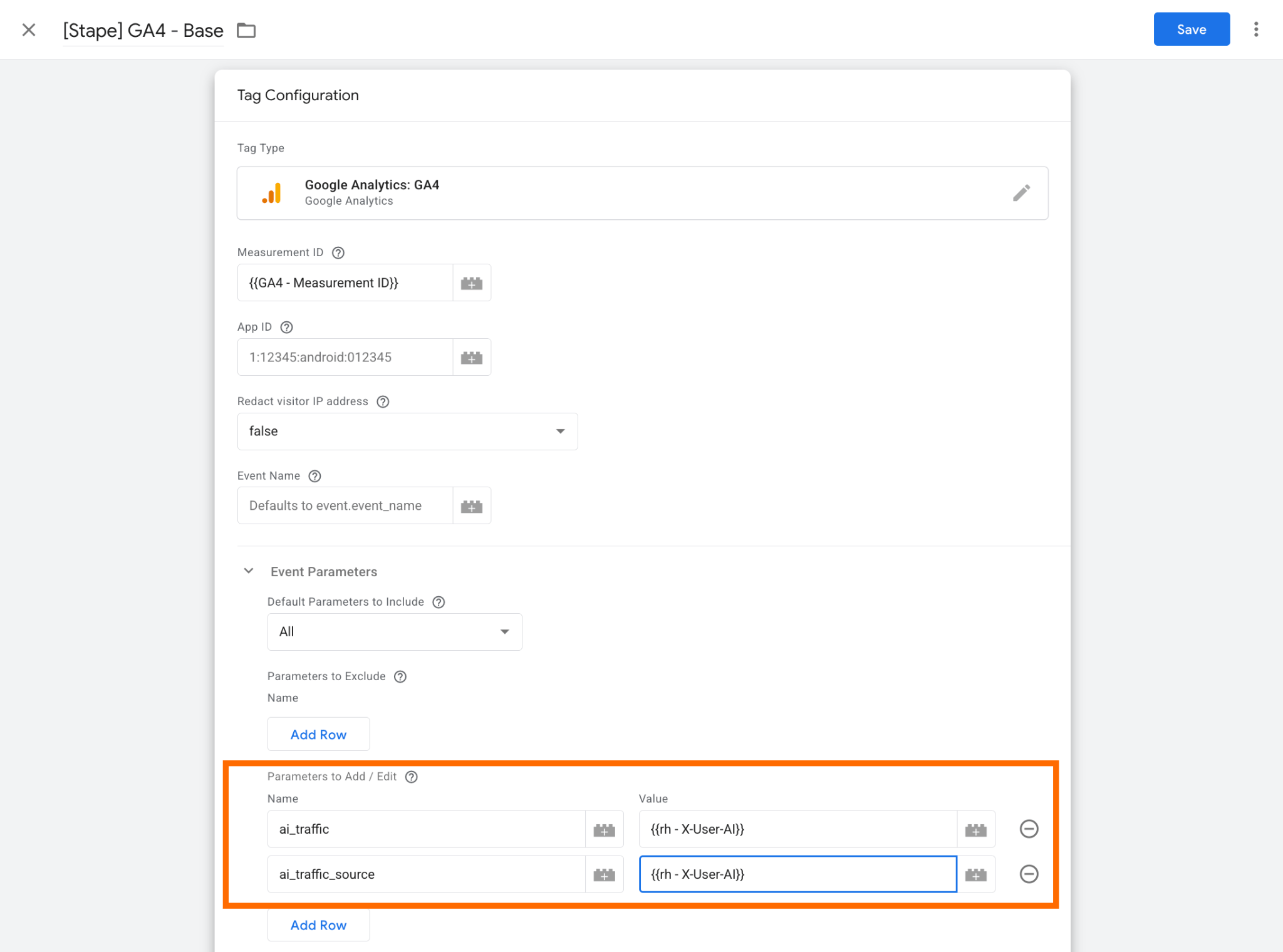Add a row under Parameters to Exclude
The image size is (1283, 952).
pyautogui.click(x=318, y=734)
